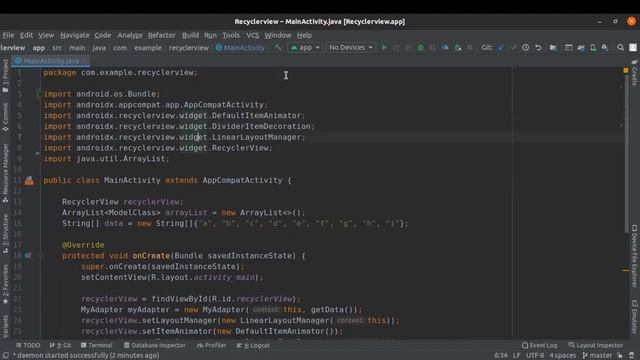The width and height of the screenshot is (640, 360).
Task: Click the related XML file gutter icon on line 11
Action: point(29,180)
